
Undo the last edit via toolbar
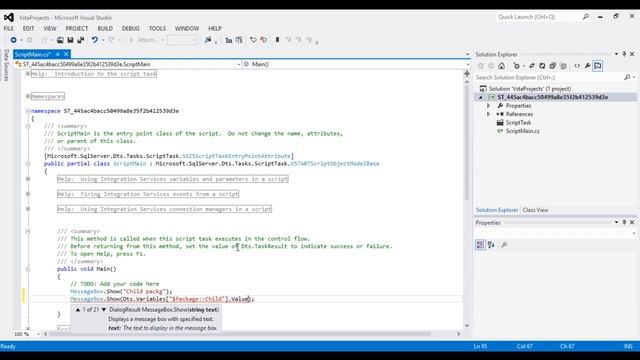[95, 40]
